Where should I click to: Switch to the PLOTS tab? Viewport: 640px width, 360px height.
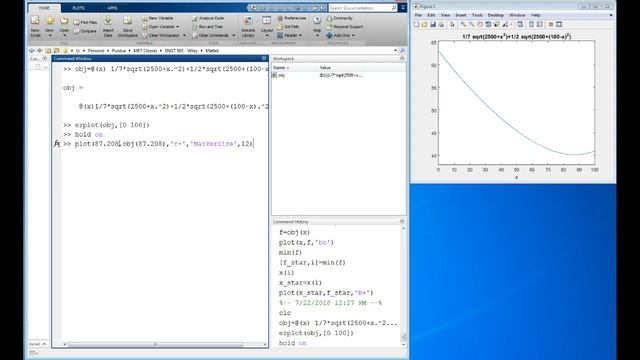(78, 8)
